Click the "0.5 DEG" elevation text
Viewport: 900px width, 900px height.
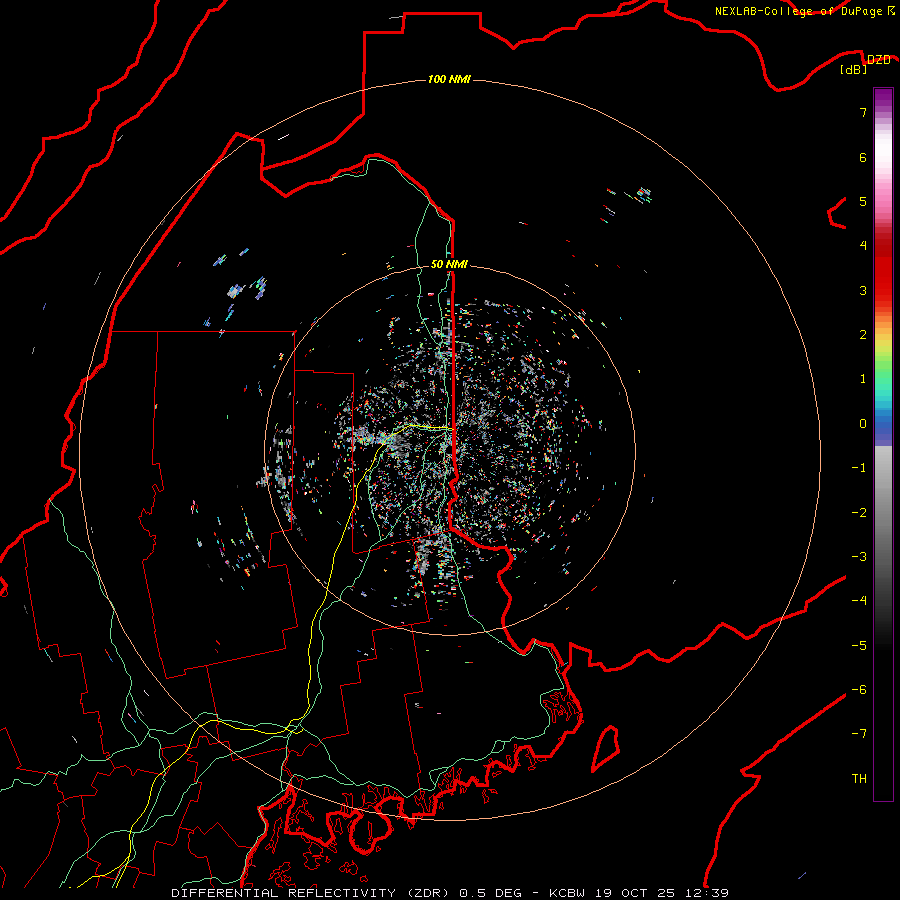pyautogui.click(x=491, y=893)
